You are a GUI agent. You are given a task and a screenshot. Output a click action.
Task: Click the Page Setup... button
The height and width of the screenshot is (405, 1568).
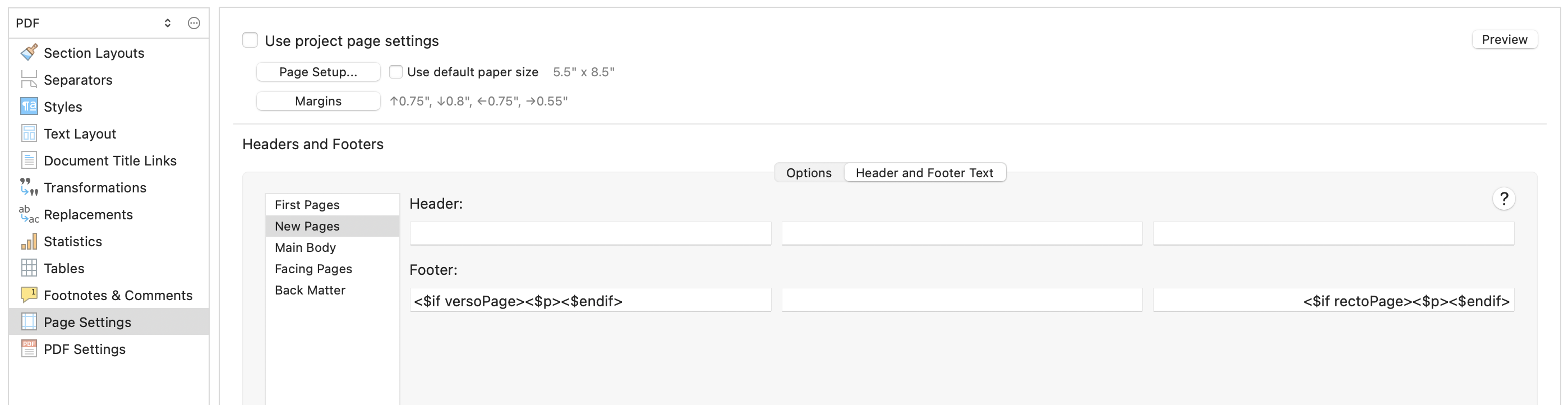click(x=319, y=72)
